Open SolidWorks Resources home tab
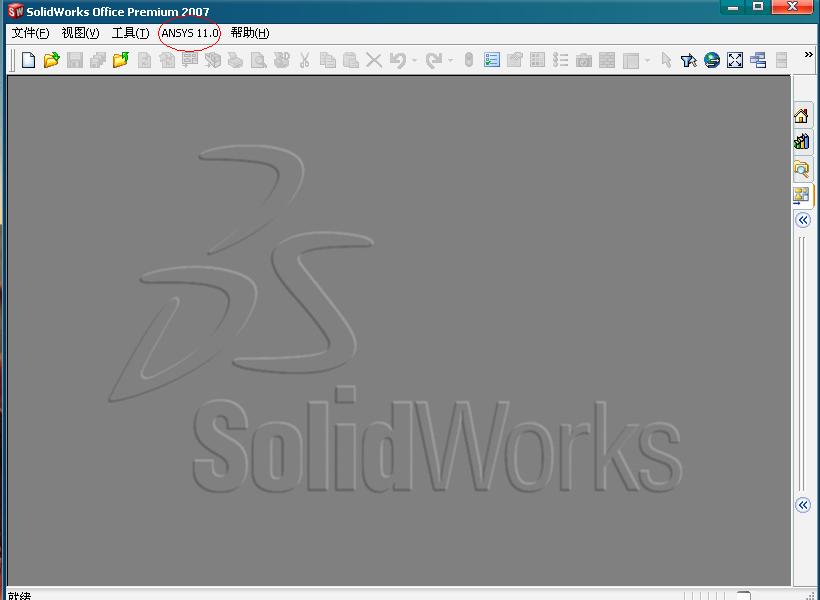820x600 pixels. [x=802, y=115]
